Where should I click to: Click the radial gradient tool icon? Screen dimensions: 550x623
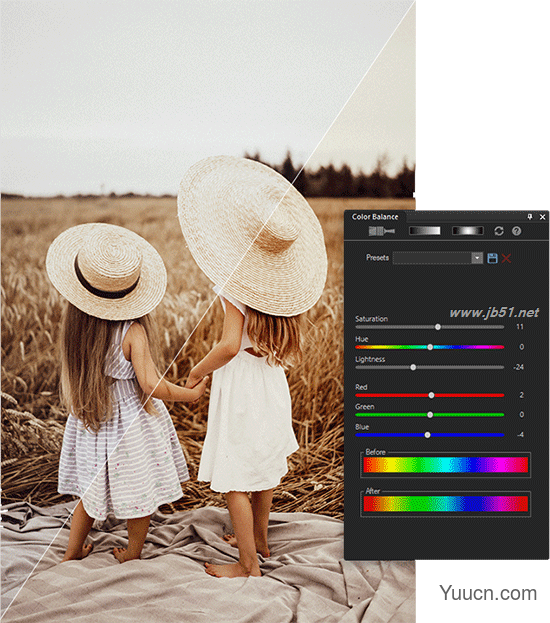click(x=468, y=231)
